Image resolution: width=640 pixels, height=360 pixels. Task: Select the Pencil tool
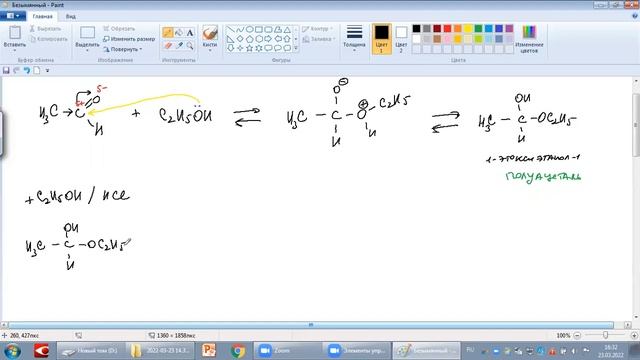click(x=168, y=33)
